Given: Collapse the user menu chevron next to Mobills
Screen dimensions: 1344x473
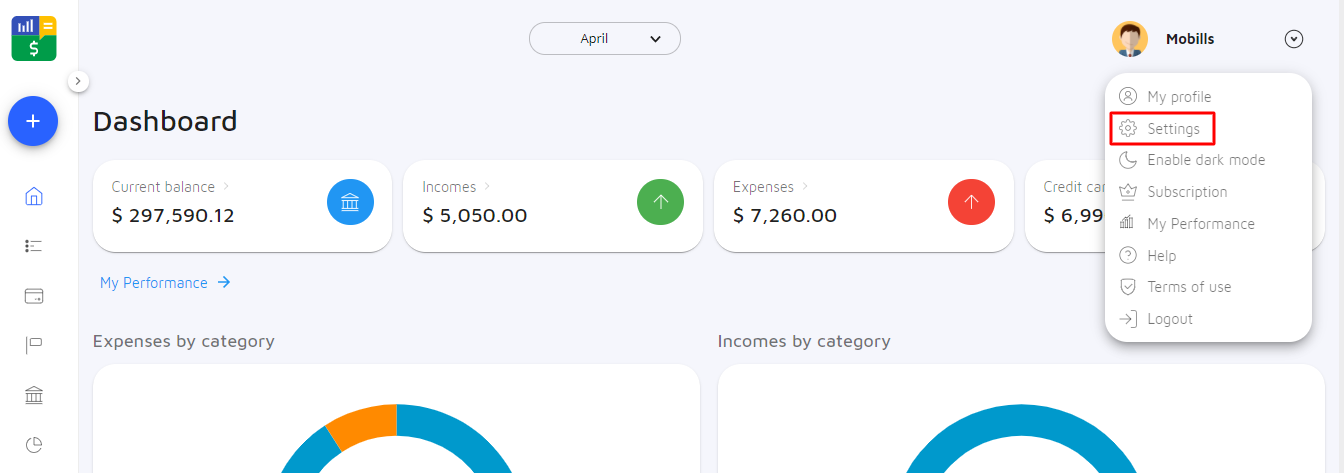Looking at the screenshot, I should pos(1294,39).
